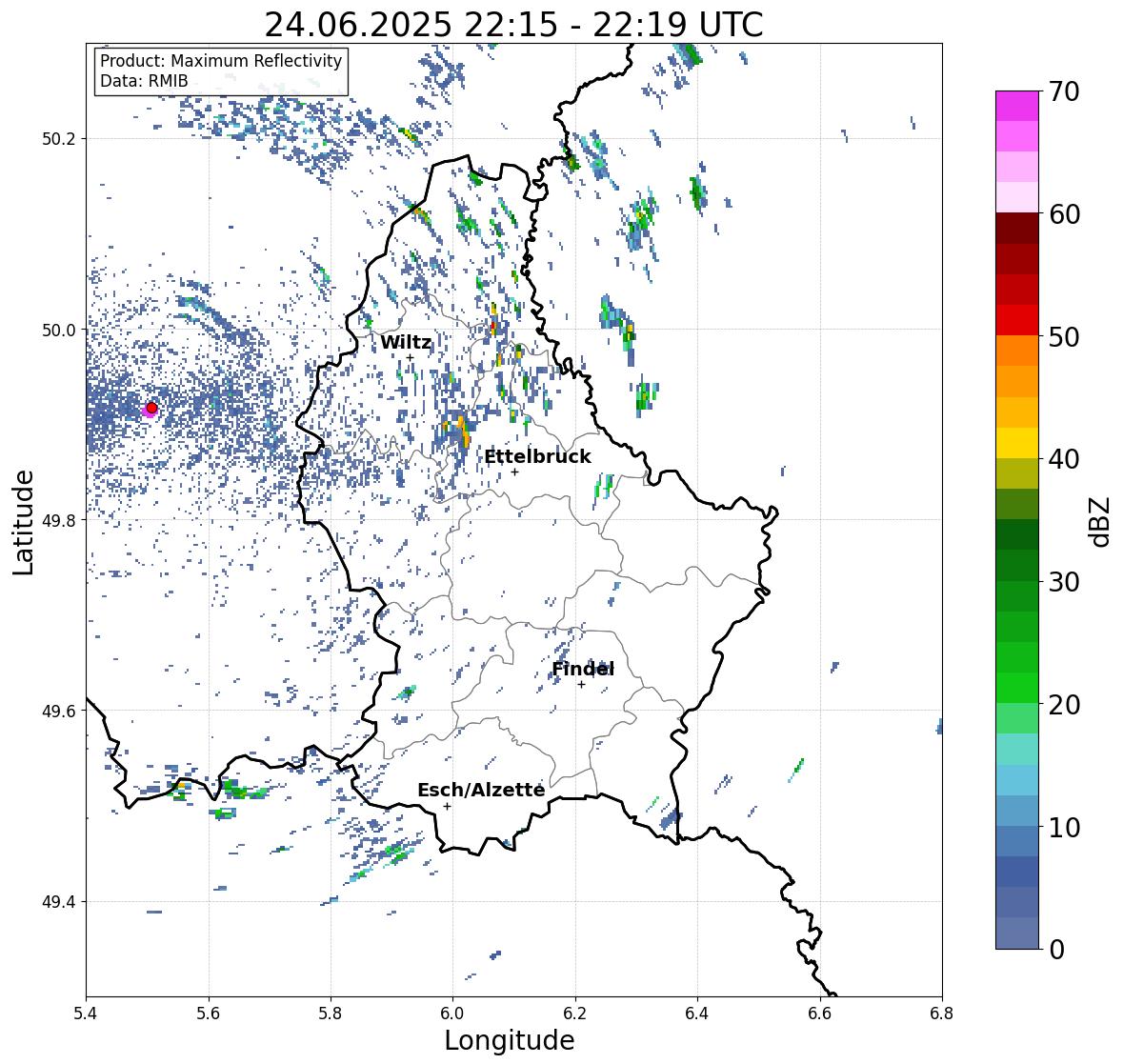
Task: Click the red dot marker near longitude 5.5
Action: click(x=151, y=408)
